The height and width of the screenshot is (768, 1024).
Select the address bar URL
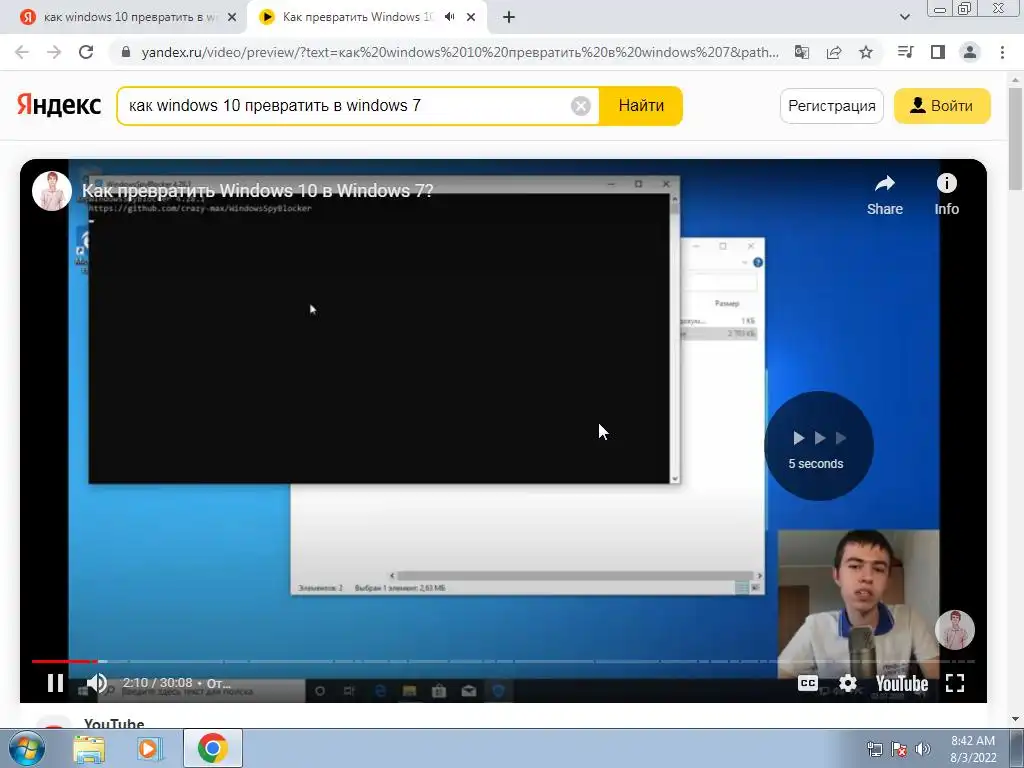pos(460,52)
